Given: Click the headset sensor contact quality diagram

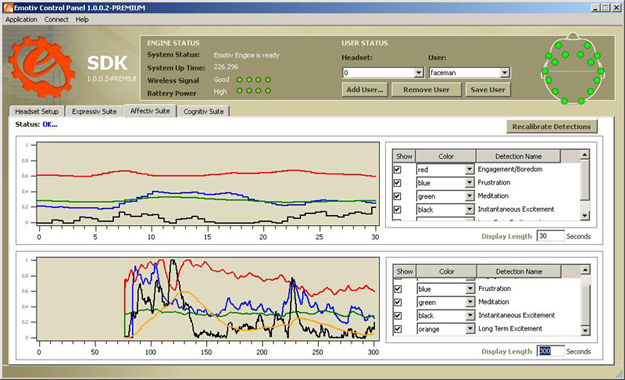Looking at the screenshot, I should (572, 69).
